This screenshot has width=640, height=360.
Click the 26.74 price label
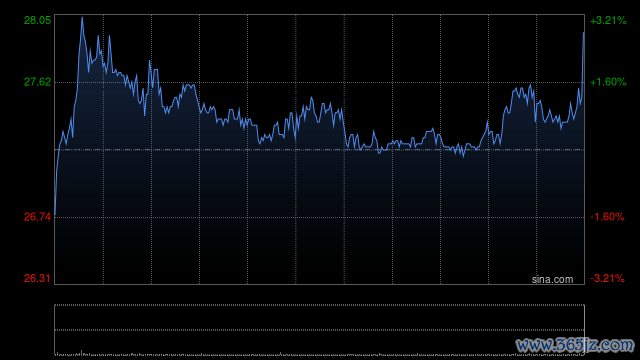tap(38, 217)
